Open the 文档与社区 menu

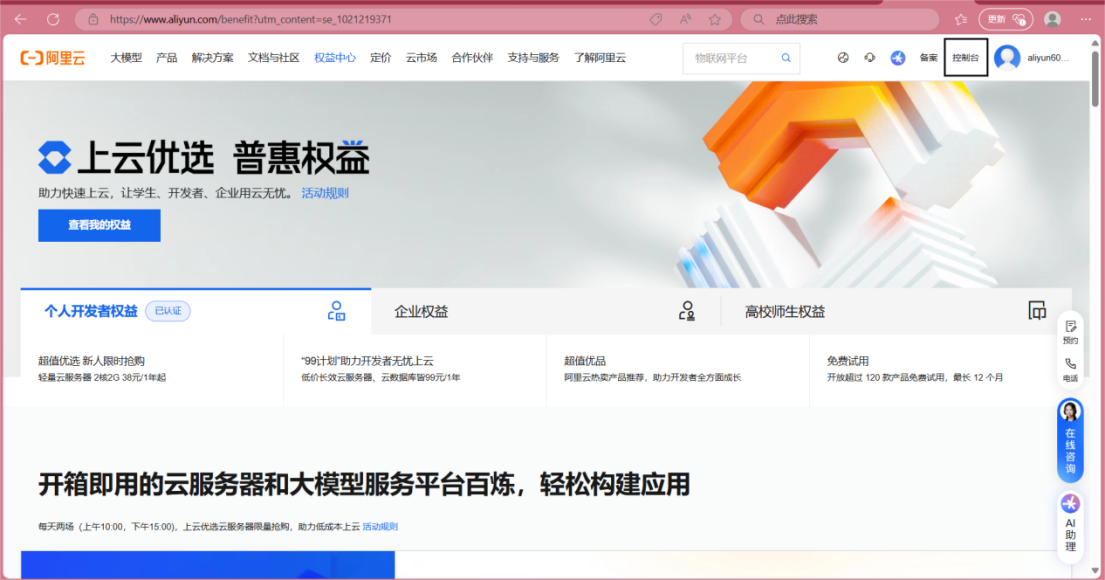coord(273,58)
